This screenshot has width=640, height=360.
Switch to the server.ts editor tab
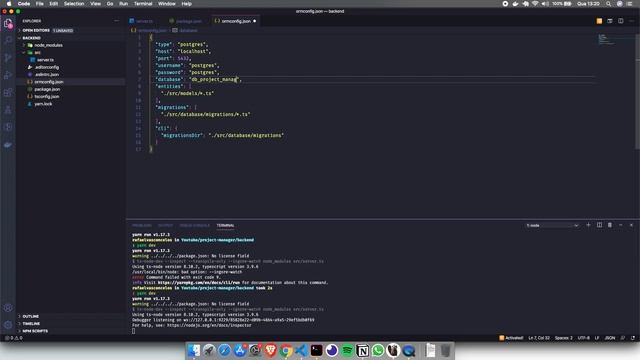(144, 21)
